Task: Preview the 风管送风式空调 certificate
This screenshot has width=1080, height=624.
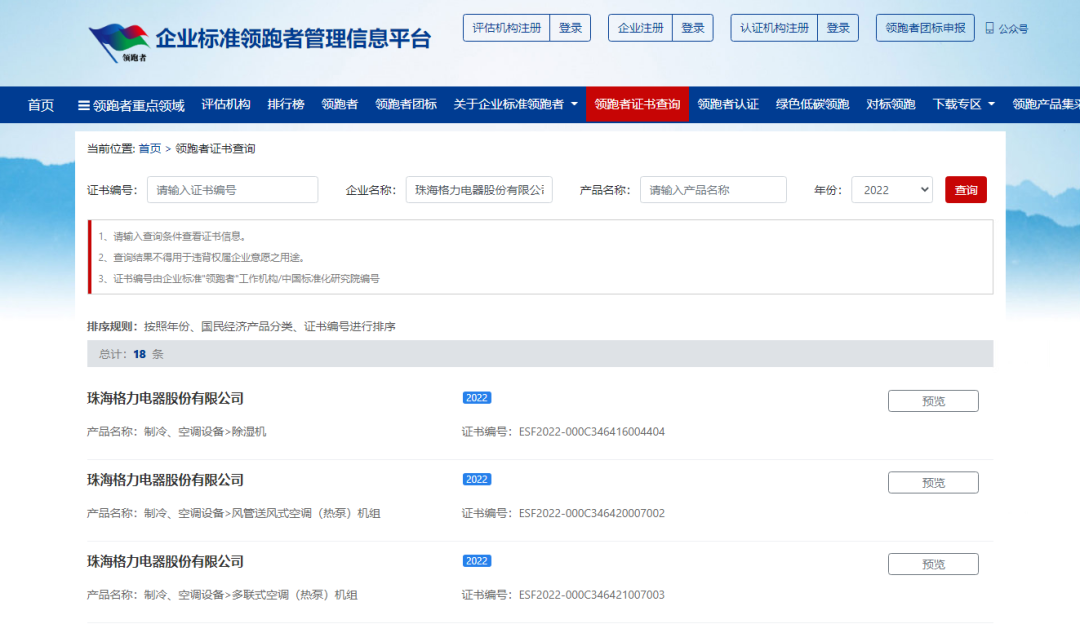Action: click(932, 483)
